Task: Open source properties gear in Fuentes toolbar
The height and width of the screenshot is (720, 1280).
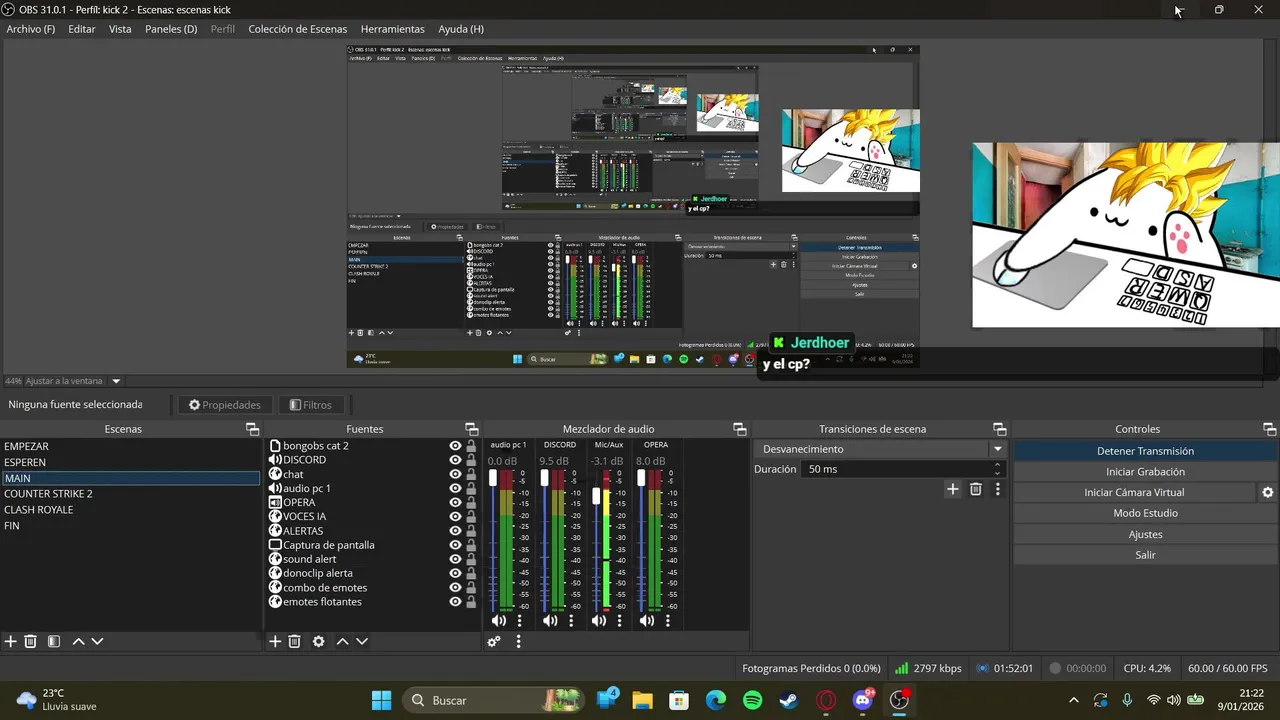Action: point(318,642)
